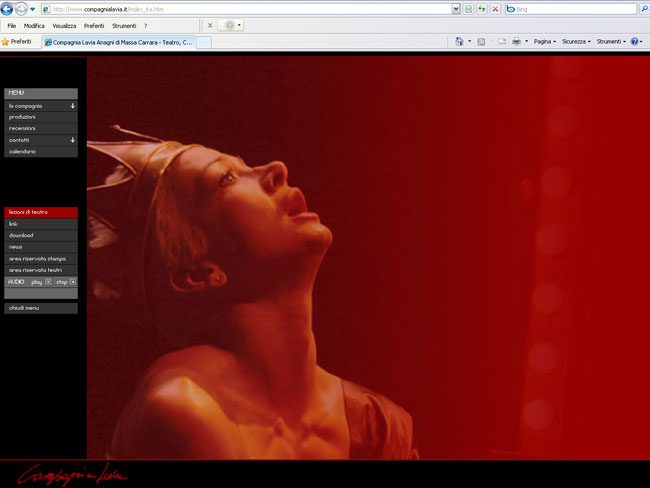The image size is (650, 488).
Task: Open the File menu
Action: [x=12, y=26]
